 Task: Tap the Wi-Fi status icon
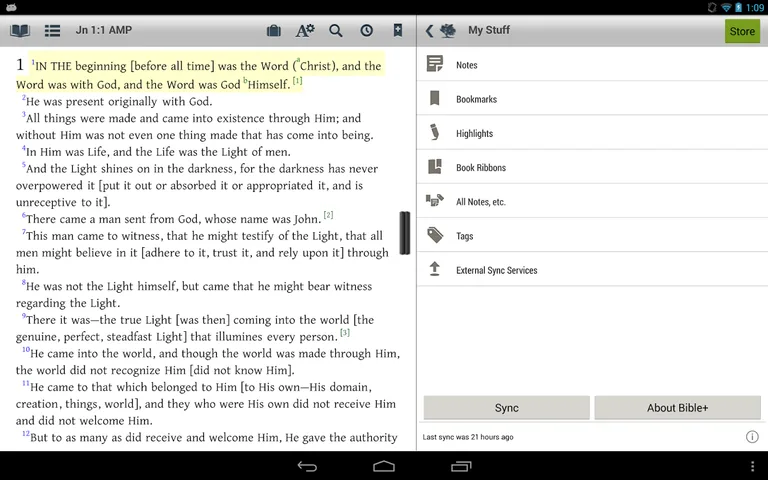pos(726,7)
